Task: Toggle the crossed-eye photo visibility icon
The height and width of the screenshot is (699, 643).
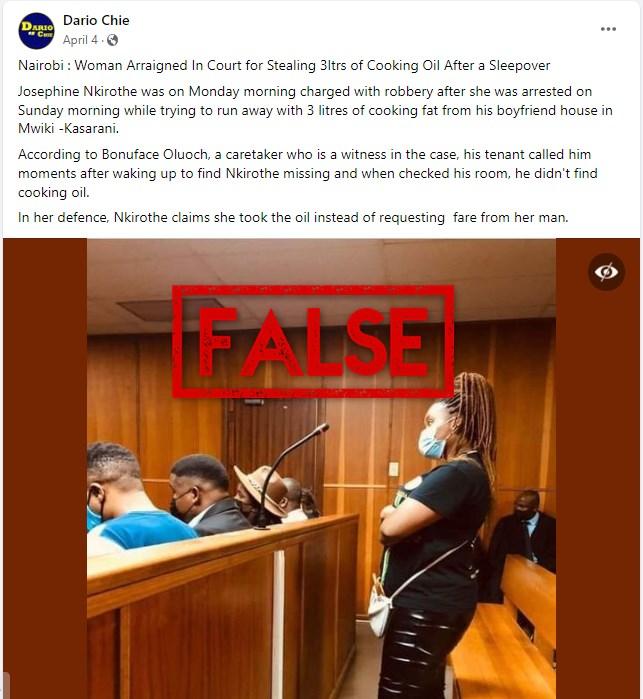Action: pyautogui.click(x=606, y=271)
